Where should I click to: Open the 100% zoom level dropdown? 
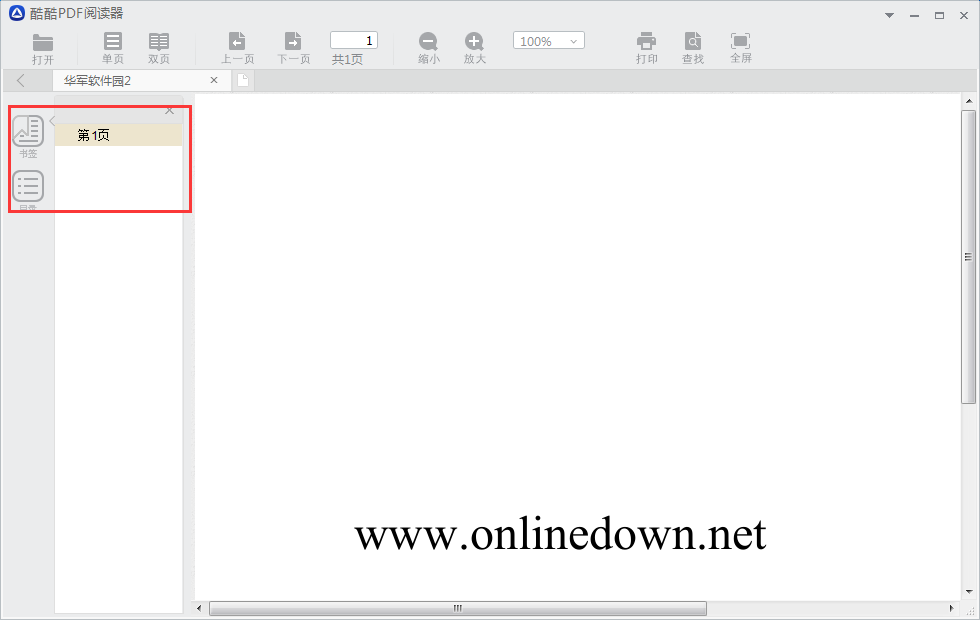[549, 41]
